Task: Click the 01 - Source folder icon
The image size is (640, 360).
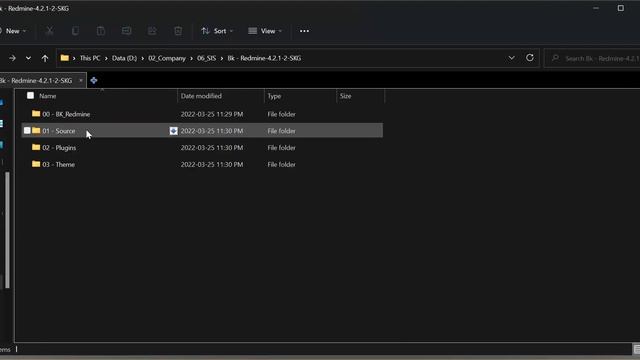Action: tap(36, 131)
